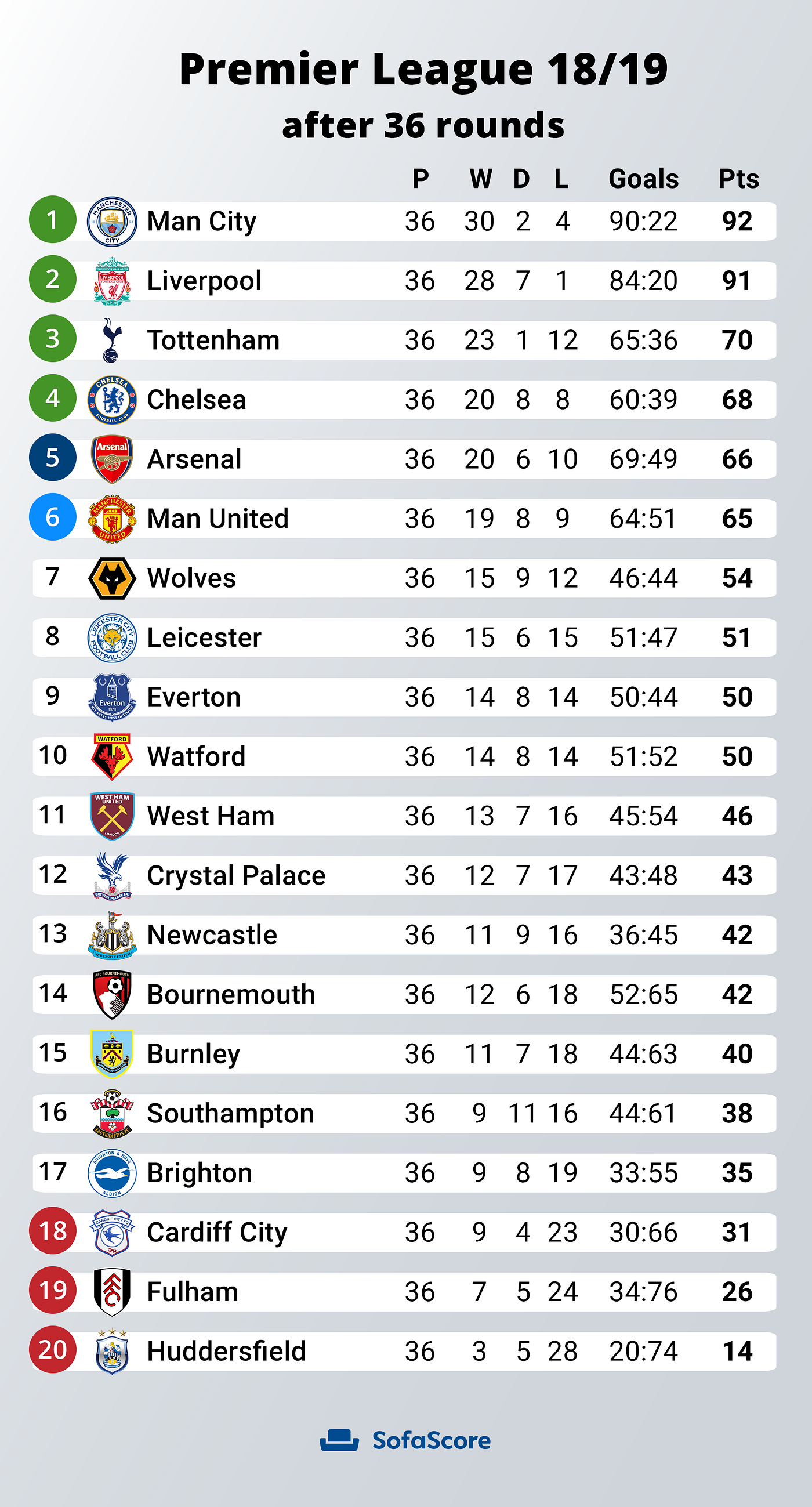The width and height of the screenshot is (812, 1507).
Task: Select the Goals column header
Action: (644, 179)
